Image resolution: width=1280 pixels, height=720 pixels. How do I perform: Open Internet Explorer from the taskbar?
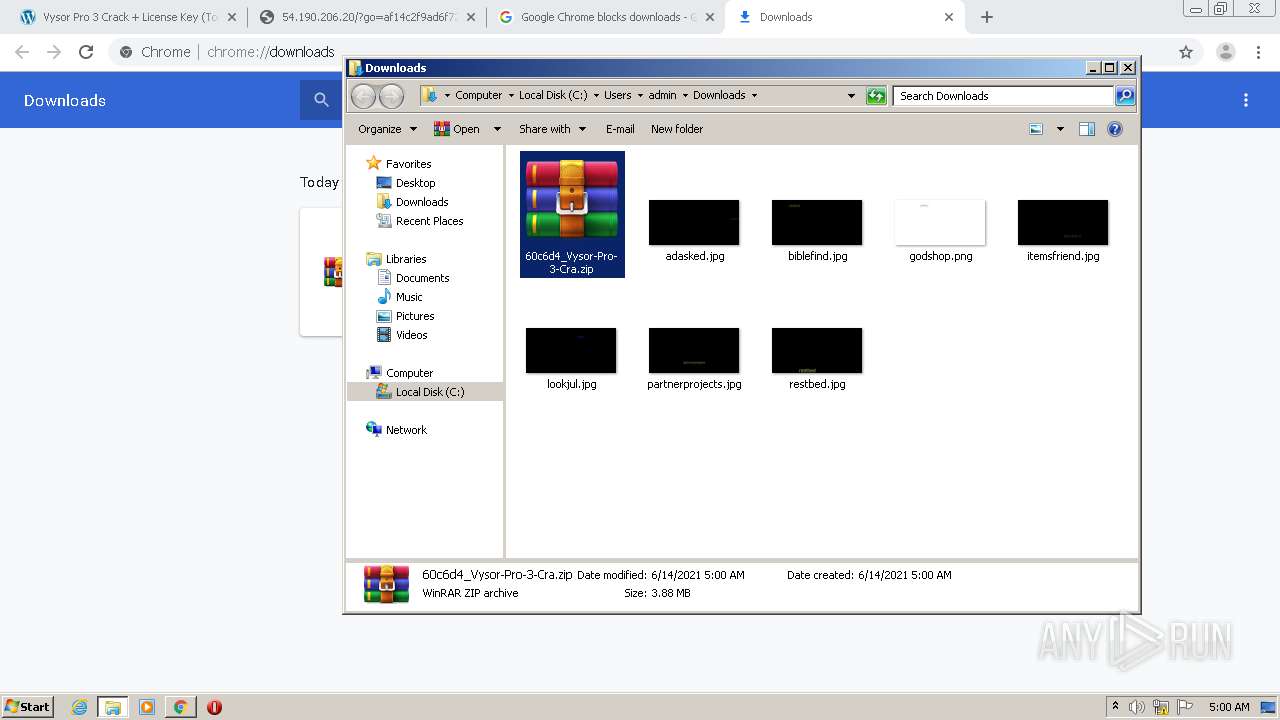(79, 707)
